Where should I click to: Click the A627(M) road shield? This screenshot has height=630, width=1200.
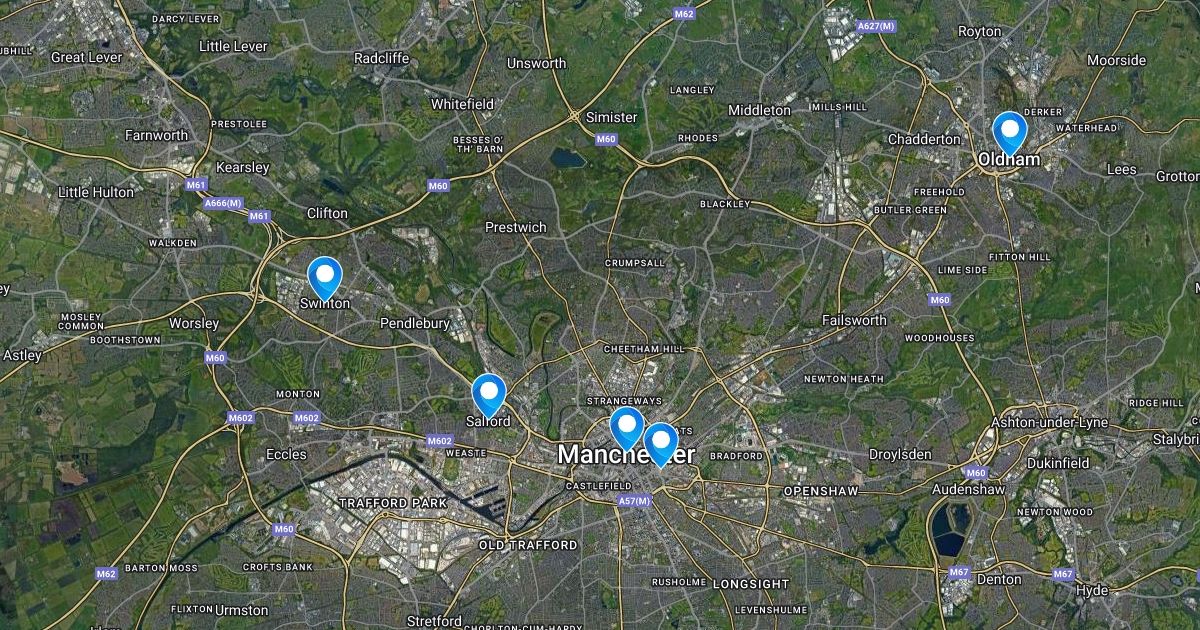pyautogui.click(x=877, y=25)
